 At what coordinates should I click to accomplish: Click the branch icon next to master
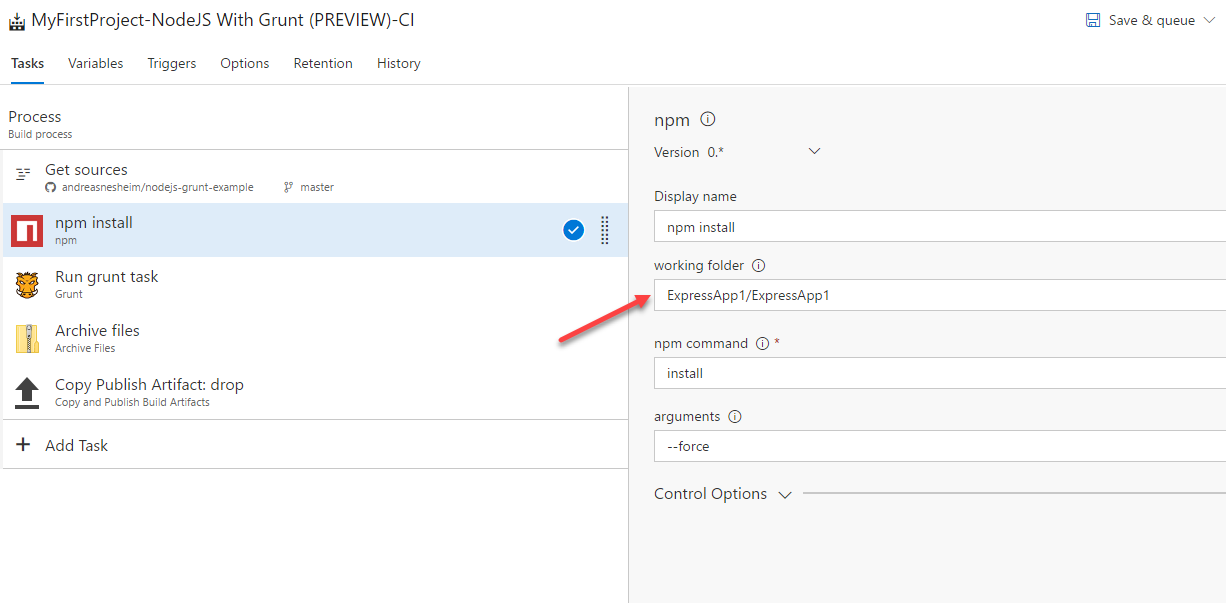289,187
